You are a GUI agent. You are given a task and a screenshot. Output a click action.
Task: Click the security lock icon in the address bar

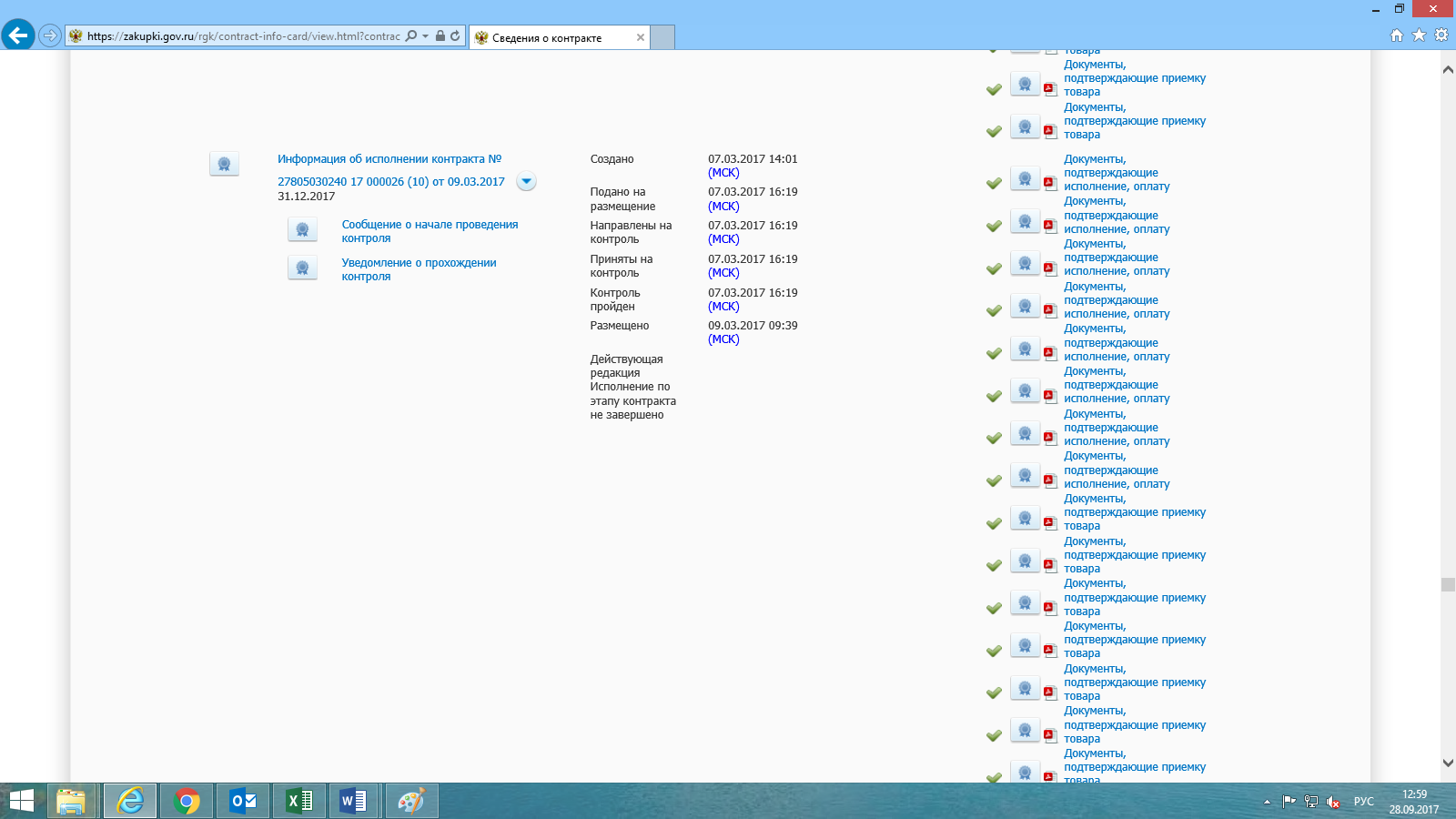point(440,36)
